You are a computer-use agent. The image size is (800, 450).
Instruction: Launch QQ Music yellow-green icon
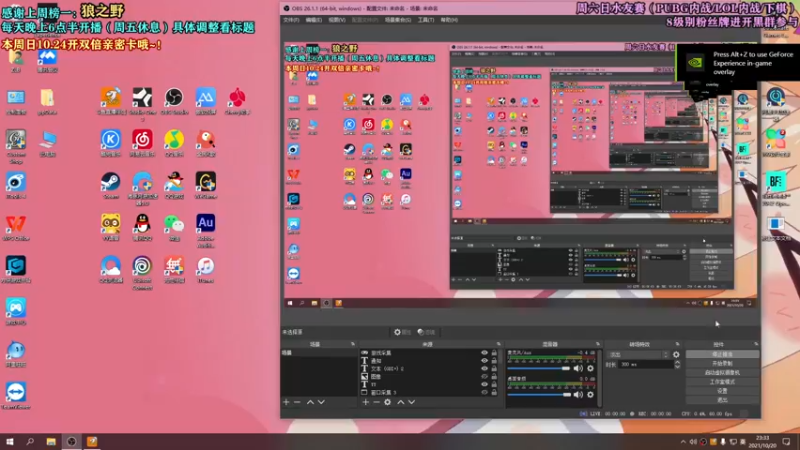pos(174,143)
